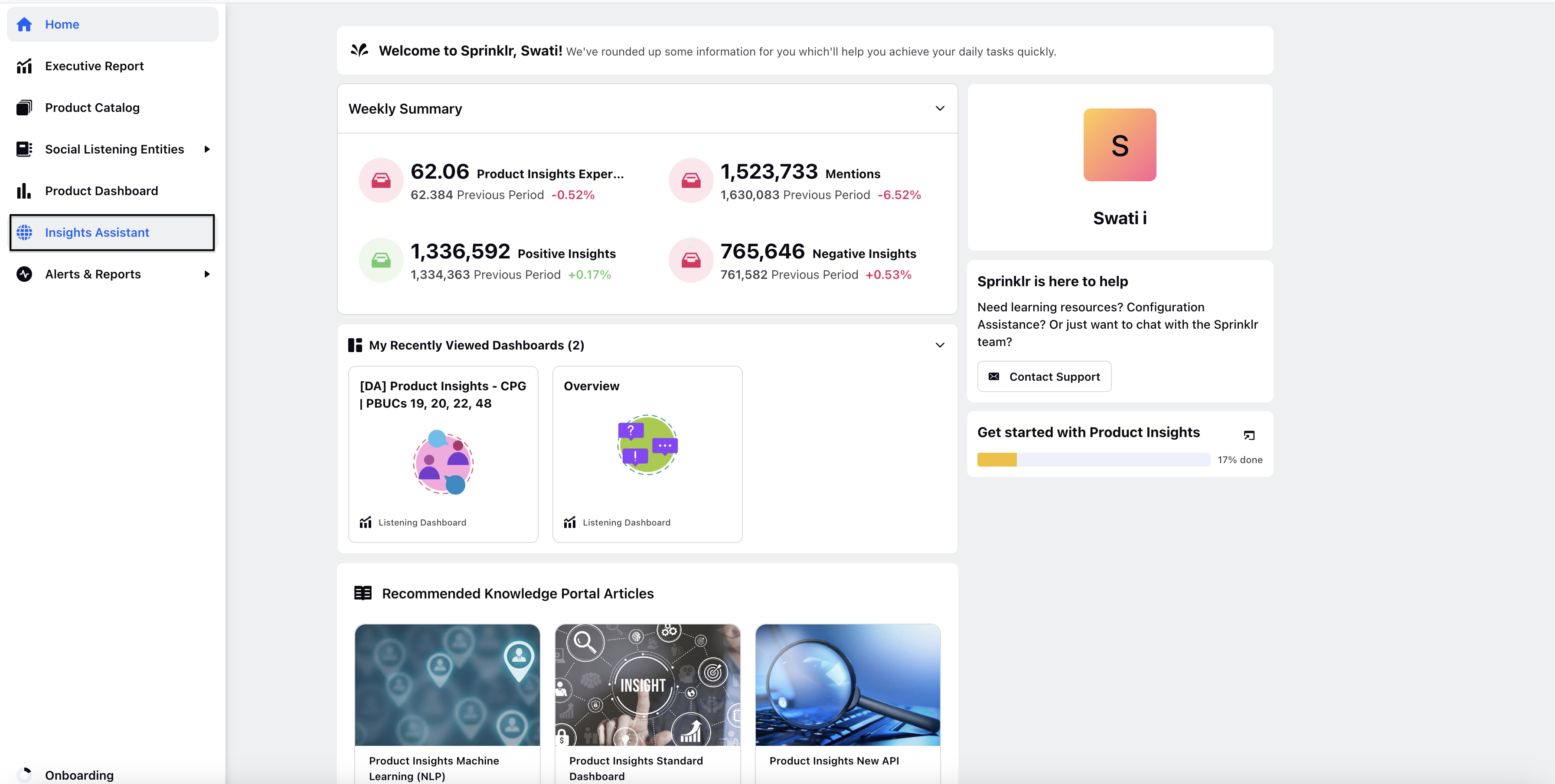Collapse the Weekly Summary section chevron
1555x784 pixels.
coord(940,109)
